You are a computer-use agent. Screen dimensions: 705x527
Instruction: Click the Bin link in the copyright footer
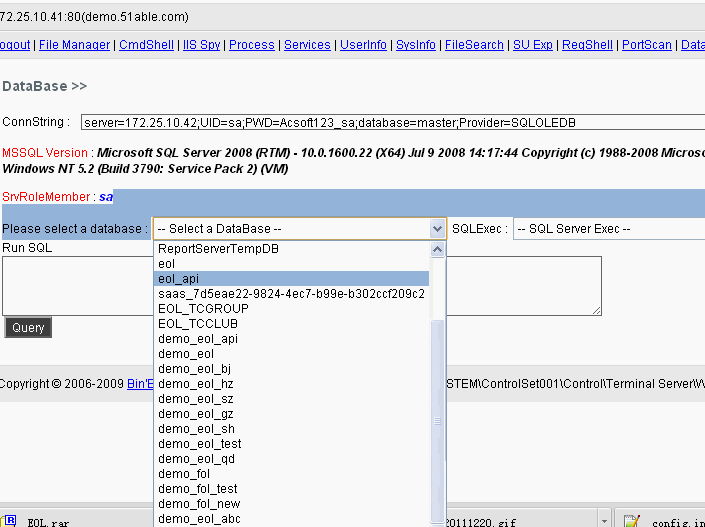tap(140, 384)
